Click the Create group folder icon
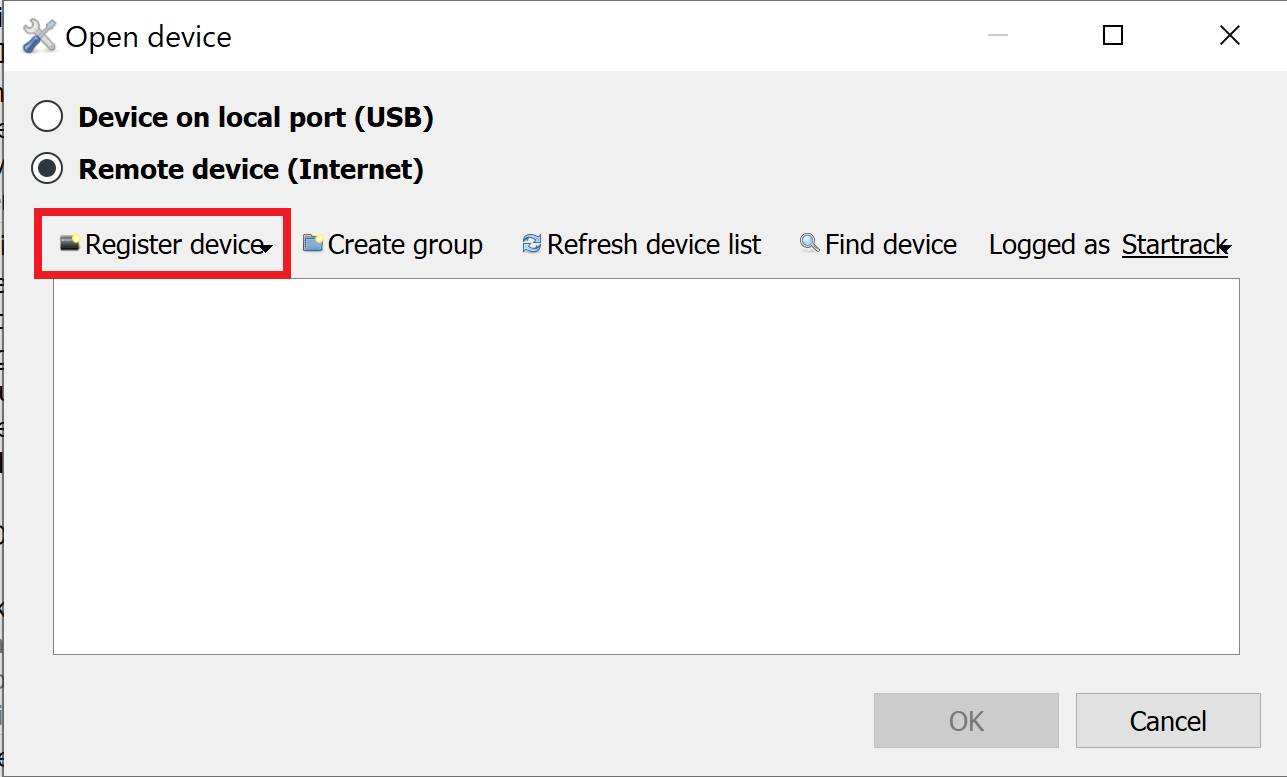 click(x=313, y=243)
